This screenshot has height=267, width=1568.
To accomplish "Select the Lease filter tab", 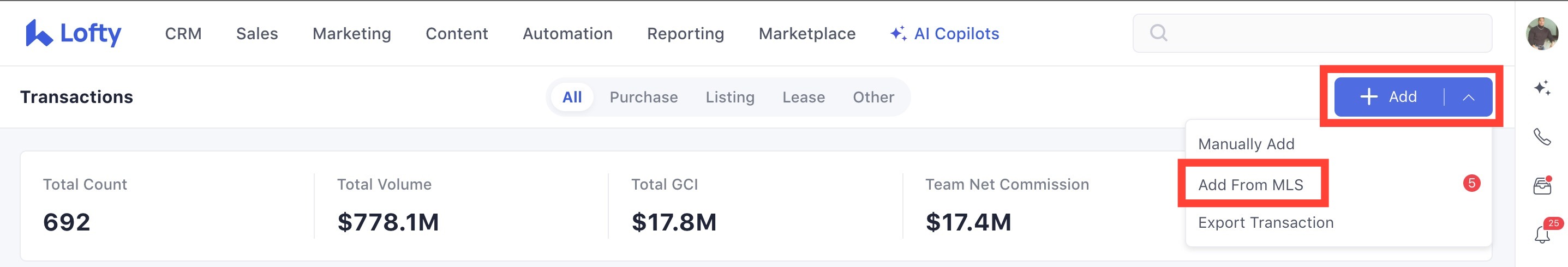I will 804,98.
